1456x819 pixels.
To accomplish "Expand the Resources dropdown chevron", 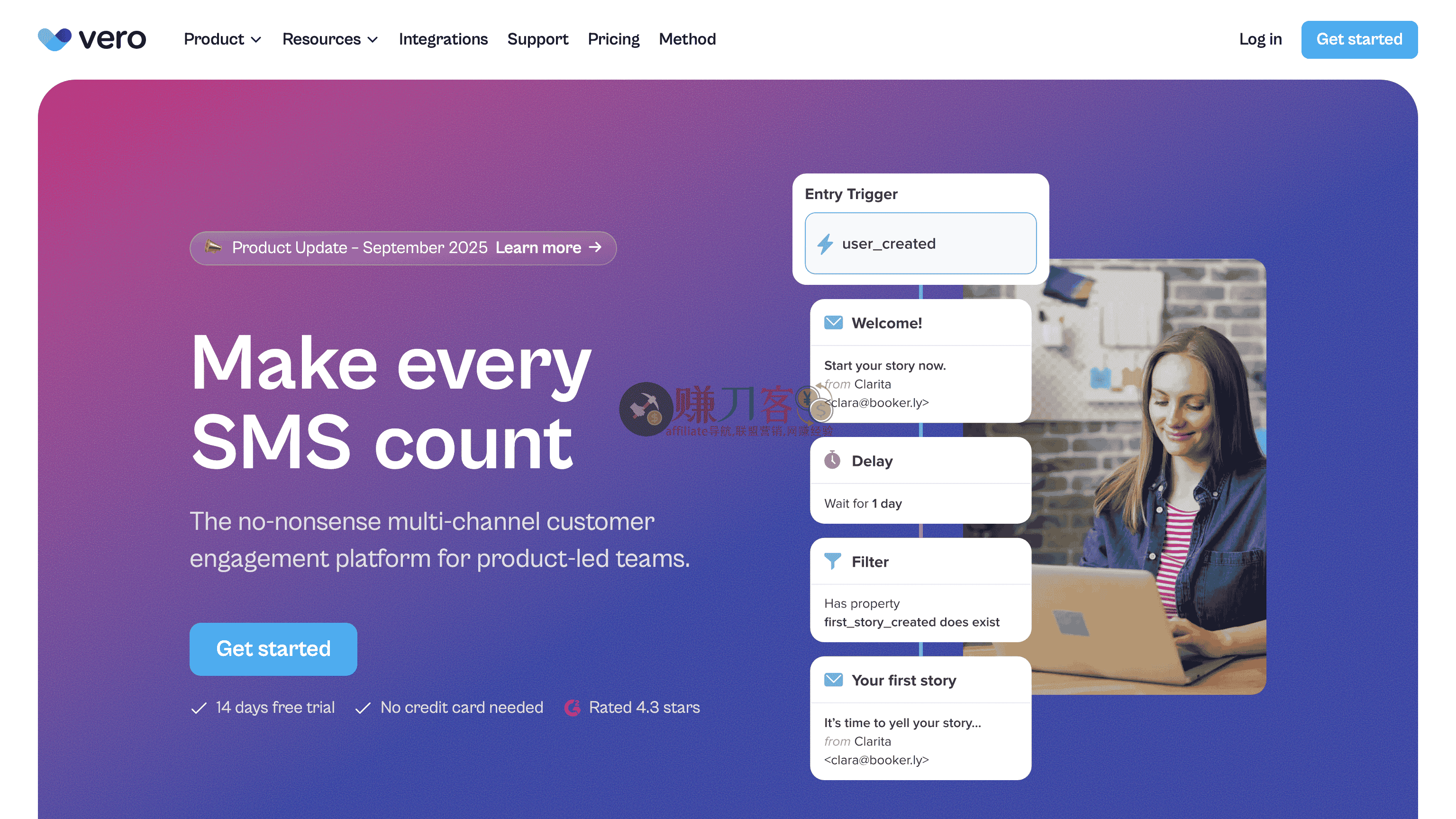I will 373,39.
